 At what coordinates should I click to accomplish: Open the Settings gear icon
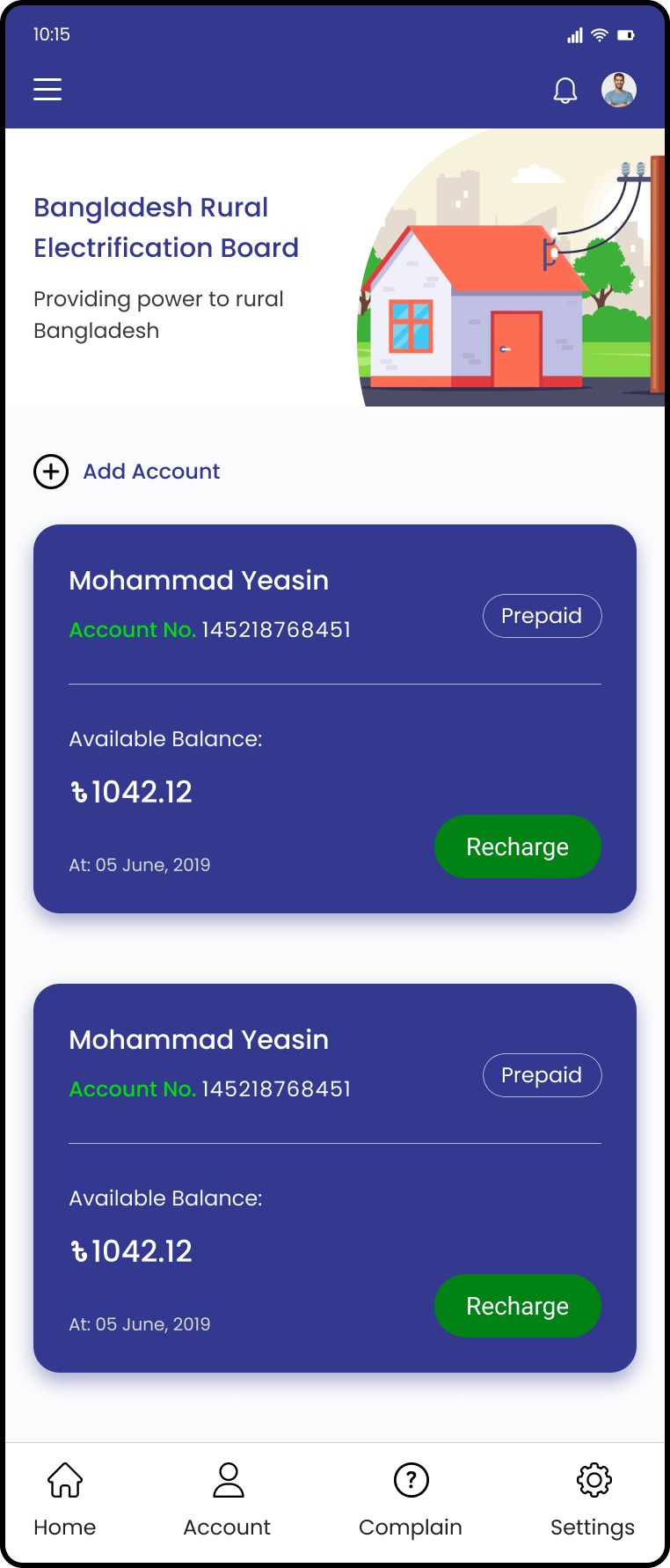[594, 1480]
